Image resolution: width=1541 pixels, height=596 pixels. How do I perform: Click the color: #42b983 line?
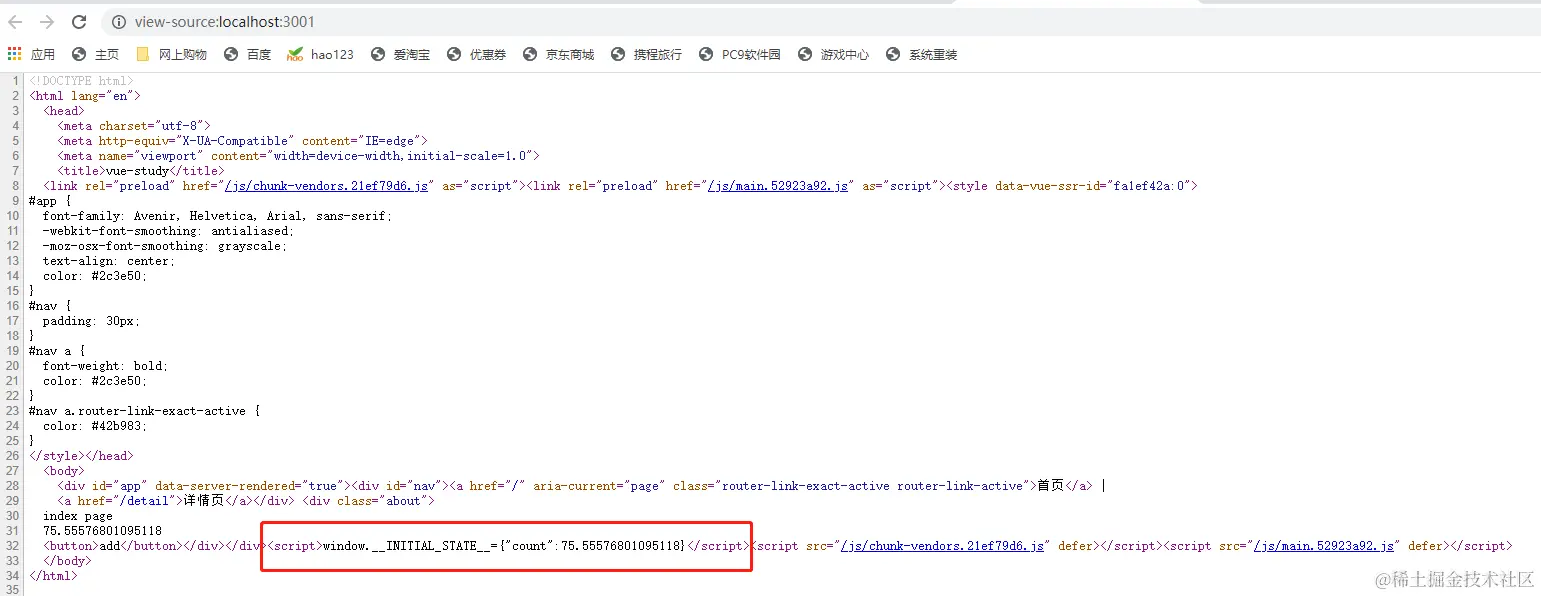[x=95, y=426]
